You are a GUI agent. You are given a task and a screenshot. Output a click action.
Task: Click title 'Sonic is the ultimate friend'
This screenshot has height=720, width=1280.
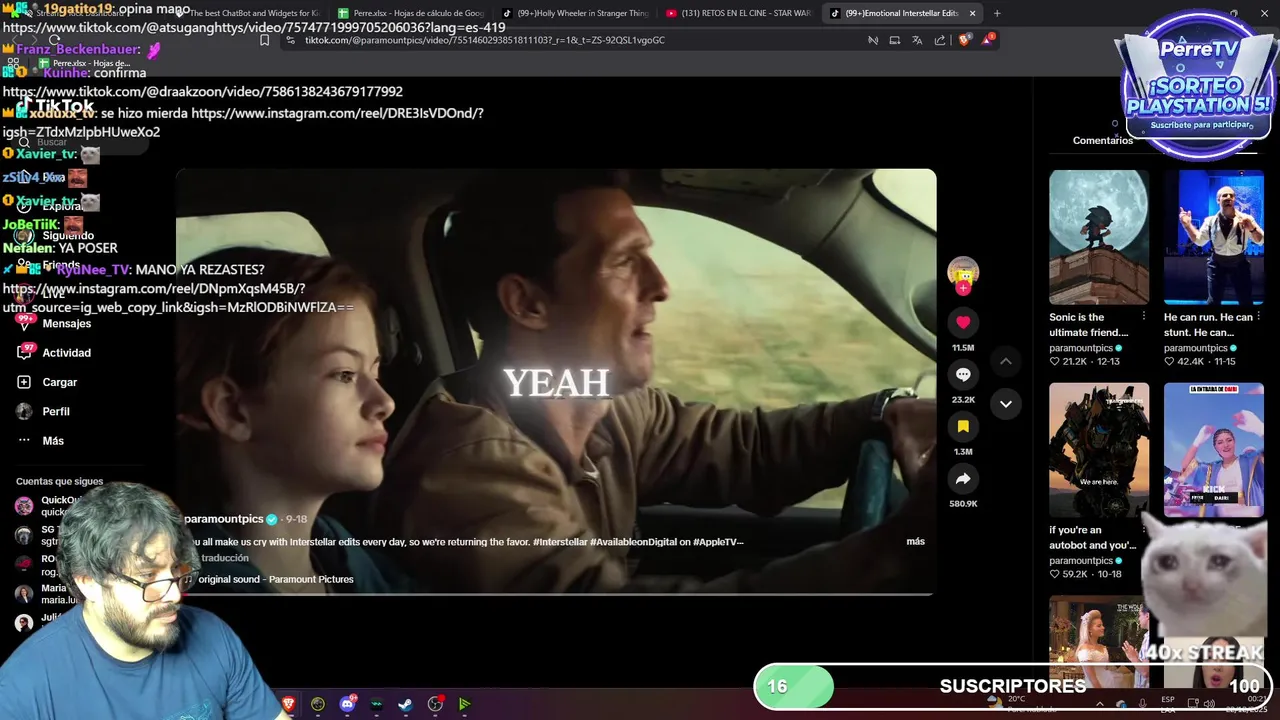point(1089,325)
